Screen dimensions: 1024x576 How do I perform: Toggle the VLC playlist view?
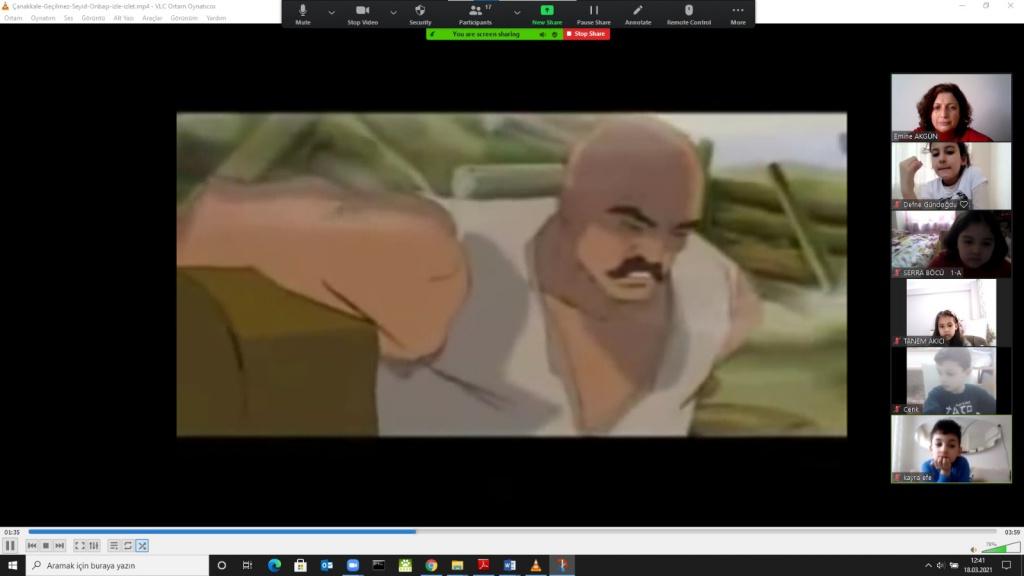(114, 545)
